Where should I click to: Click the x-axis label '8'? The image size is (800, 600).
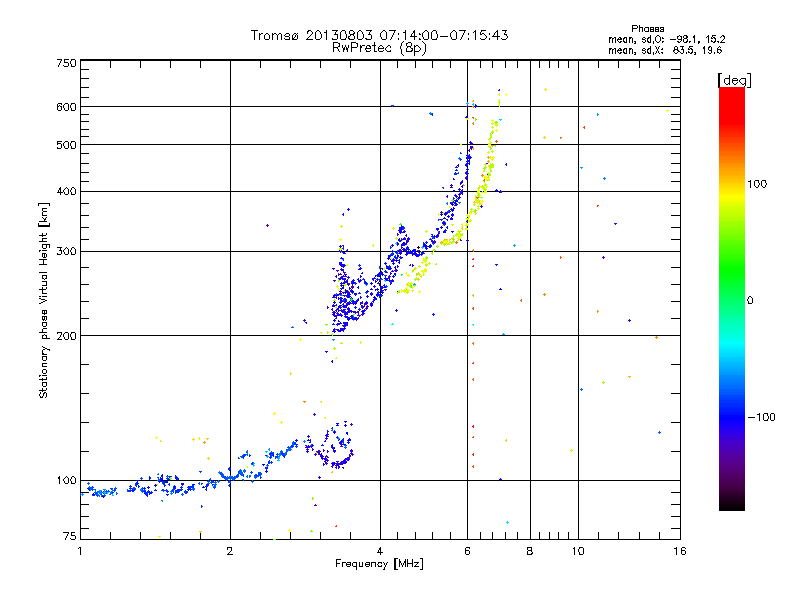coord(530,551)
